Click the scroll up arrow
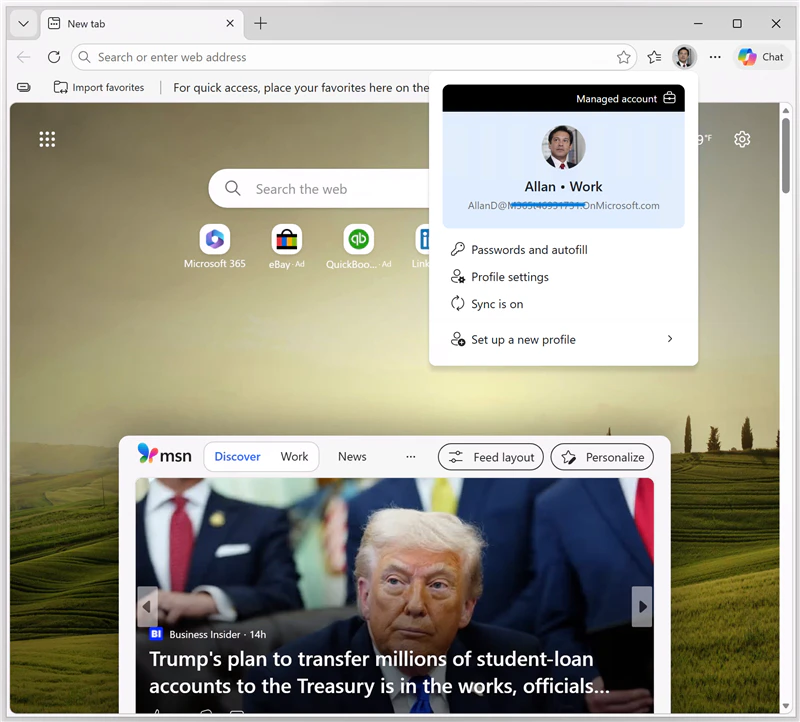This screenshot has height=722, width=800. pyautogui.click(x=786, y=110)
